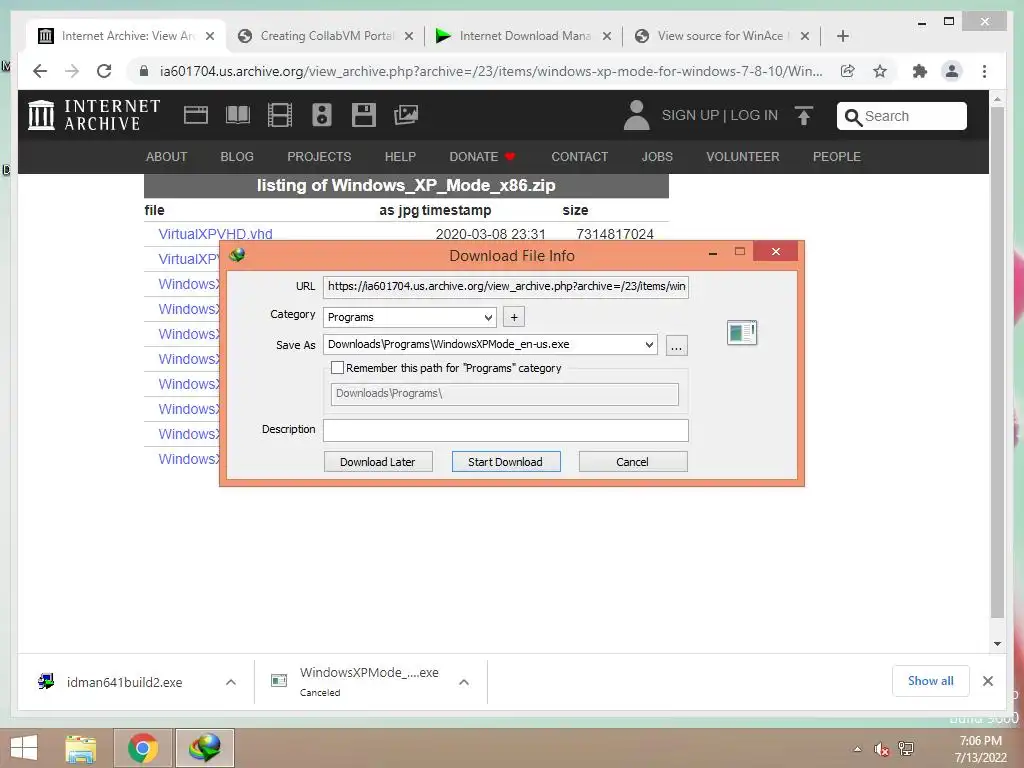Screen dimensions: 1024x768
Task: Open the ABOUT menu item
Action: point(167,157)
